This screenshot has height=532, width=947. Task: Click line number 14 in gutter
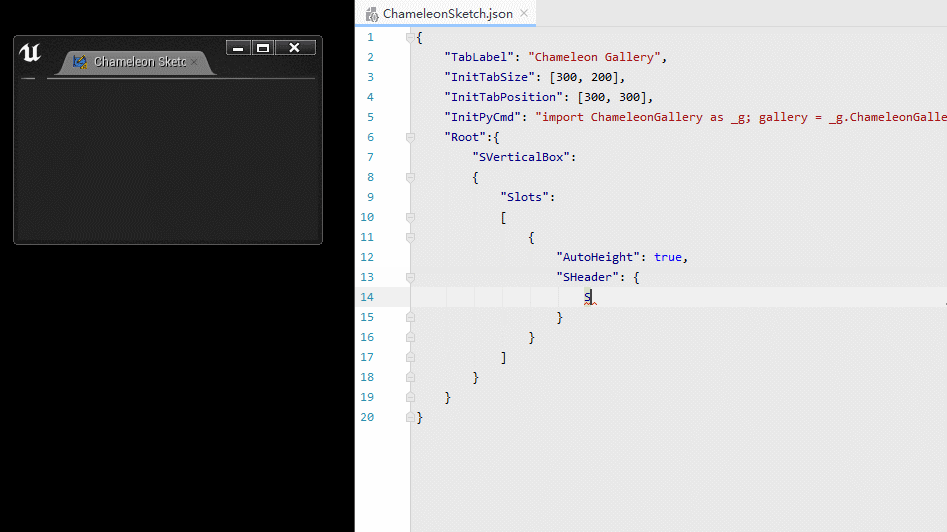(367, 297)
